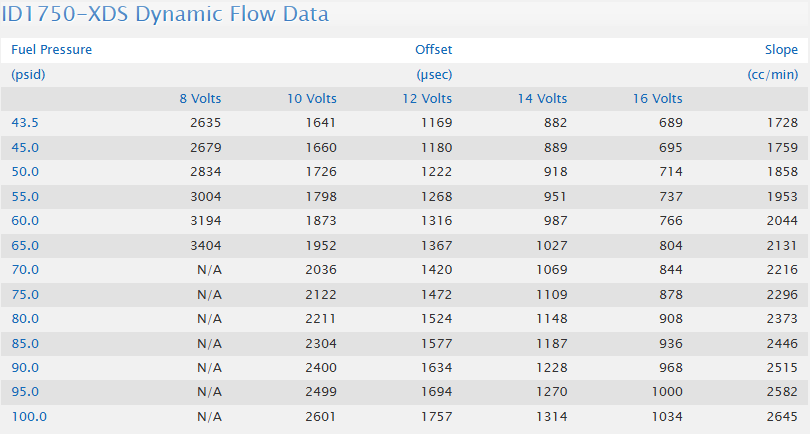Click the 100.0 fuel pressure row label
Image resolution: width=810 pixels, height=434 pixels.
pyautogui.click(x=29, y=416)
